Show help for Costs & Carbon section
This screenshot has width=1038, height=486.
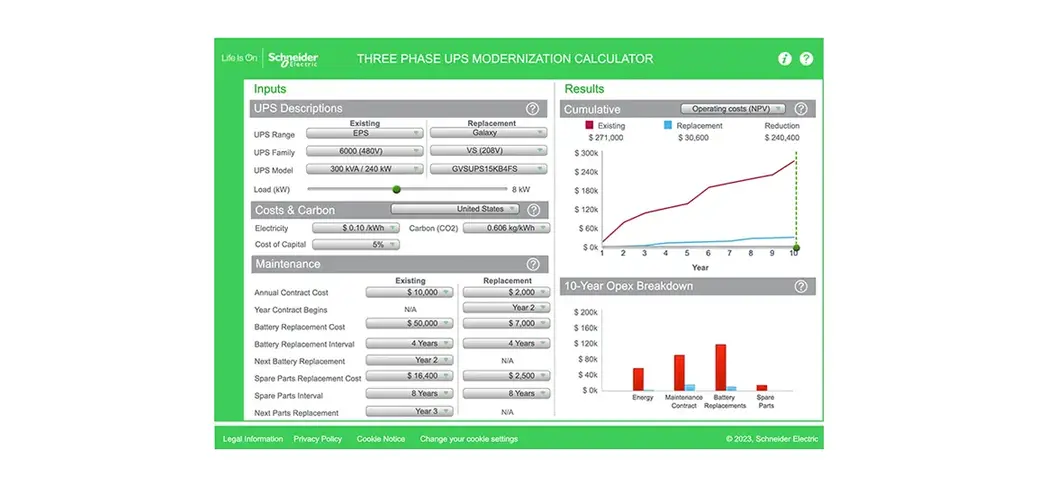tap(534, 211)
